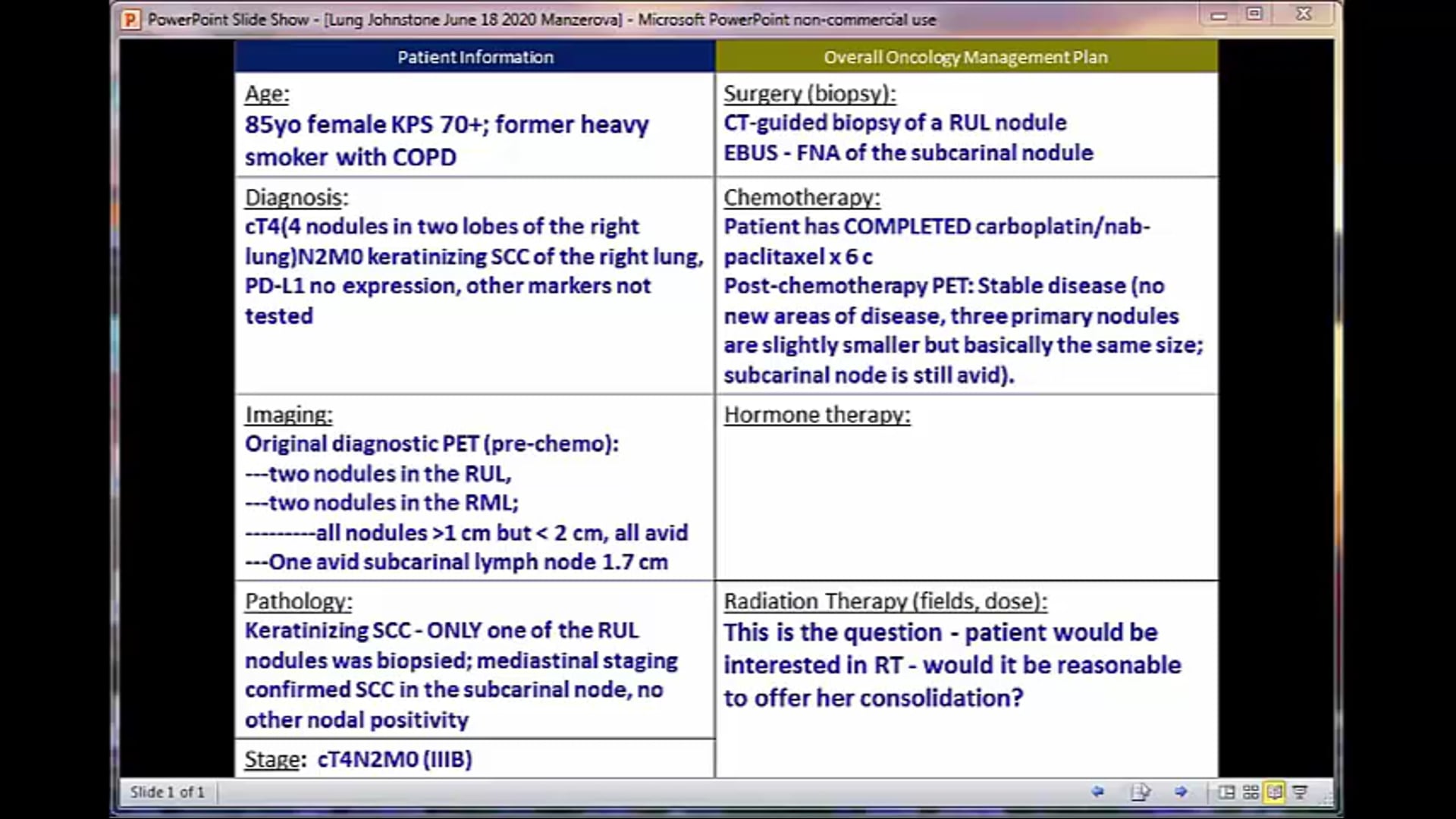Screen dimensions: 1456x819
Task: Select the previous slide navigation arrow
Action: 1098,791
